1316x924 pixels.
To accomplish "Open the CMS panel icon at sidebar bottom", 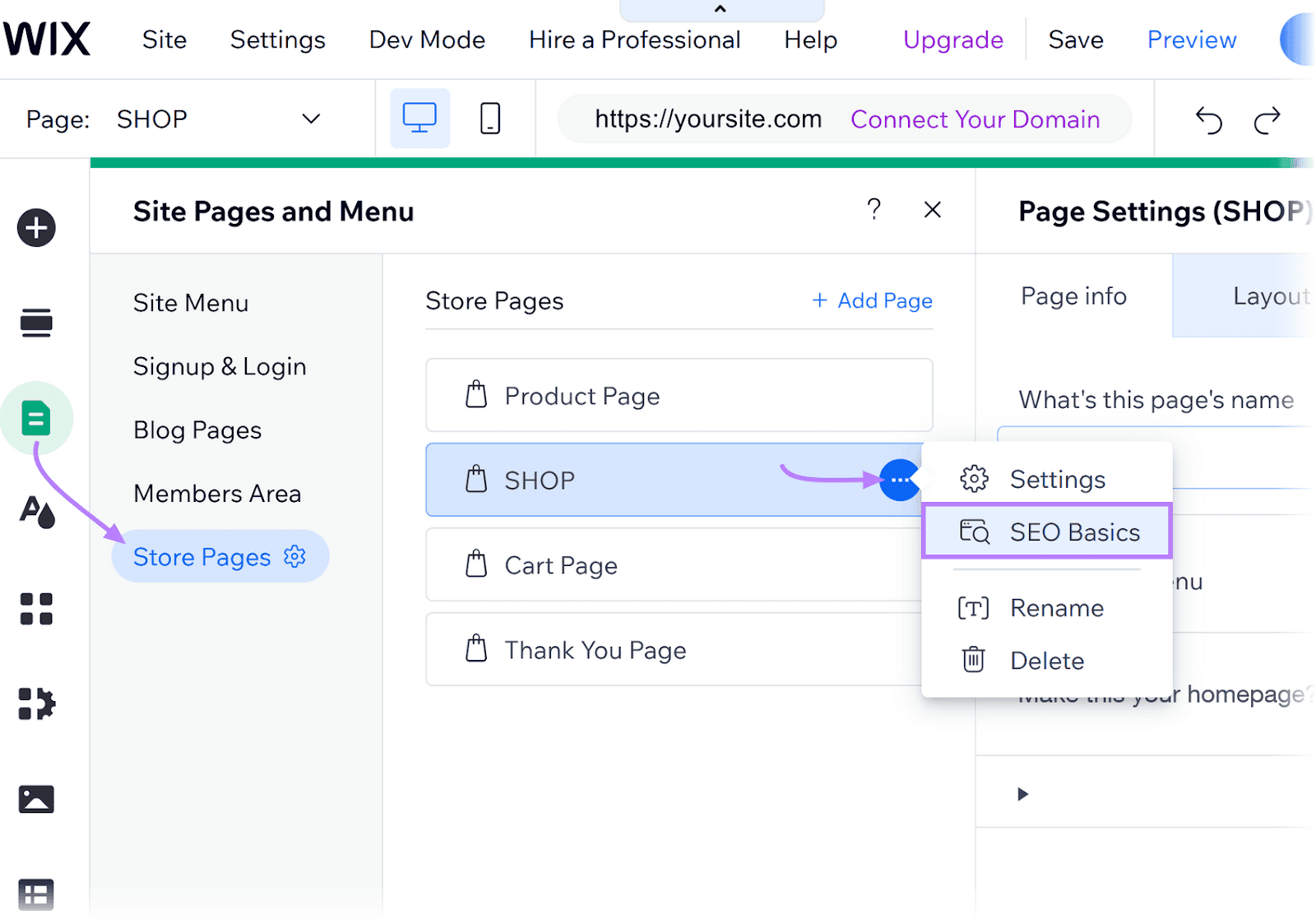I will [35, 894].
